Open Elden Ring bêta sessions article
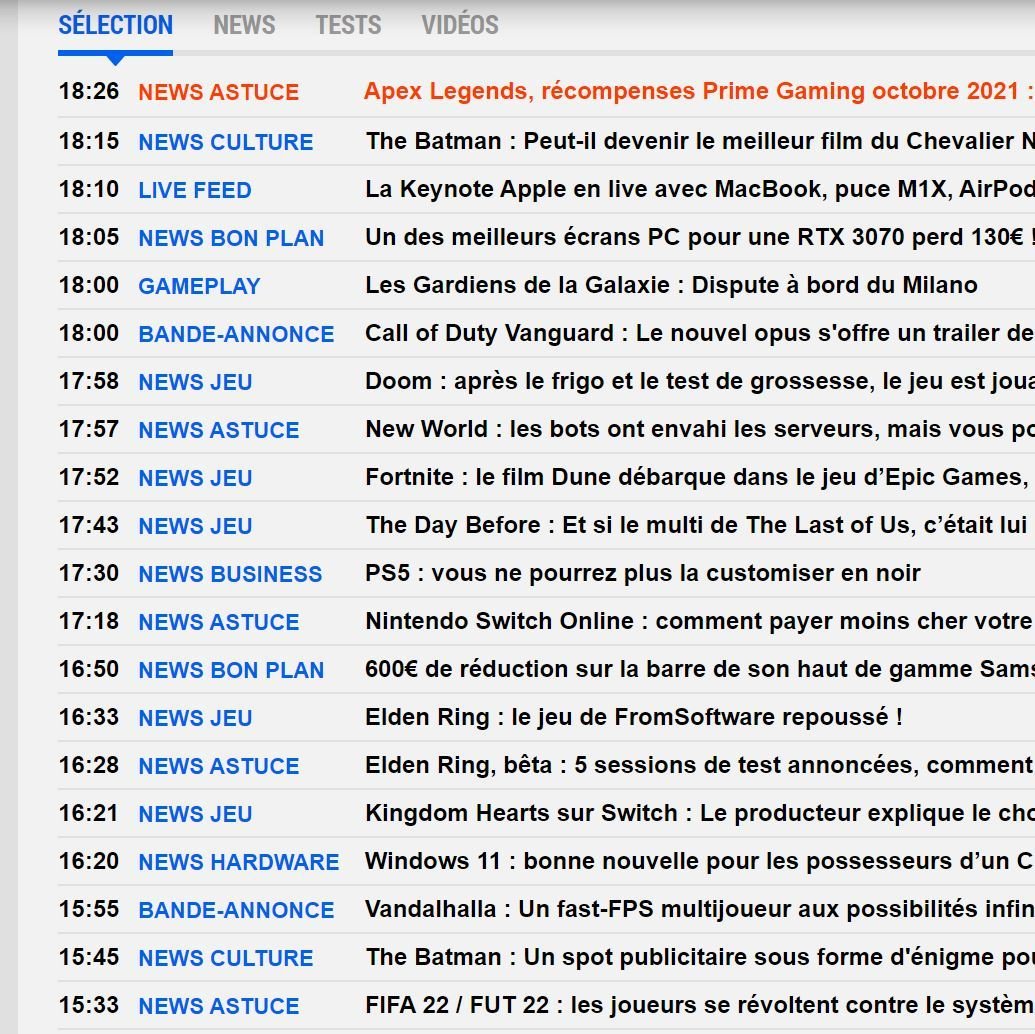The width and height of the screenshot is (1035, 1034). click(700, 765)
